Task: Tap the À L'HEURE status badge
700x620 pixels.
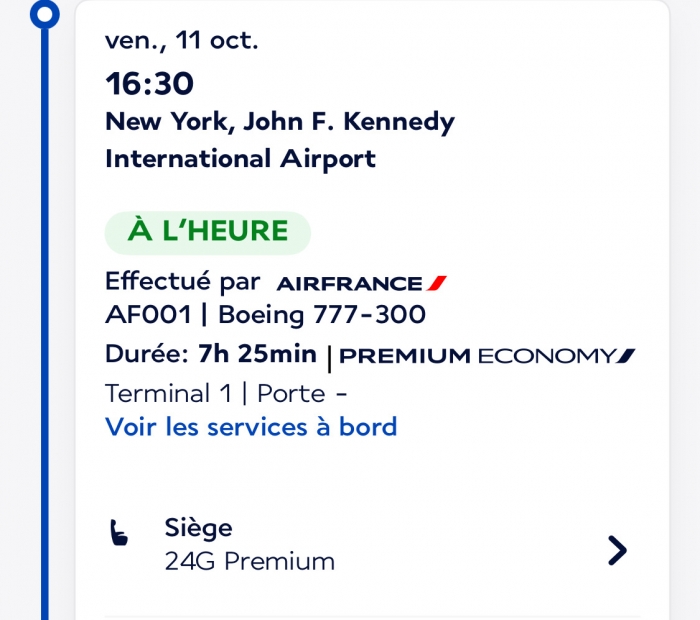Action: coord(208,233)
